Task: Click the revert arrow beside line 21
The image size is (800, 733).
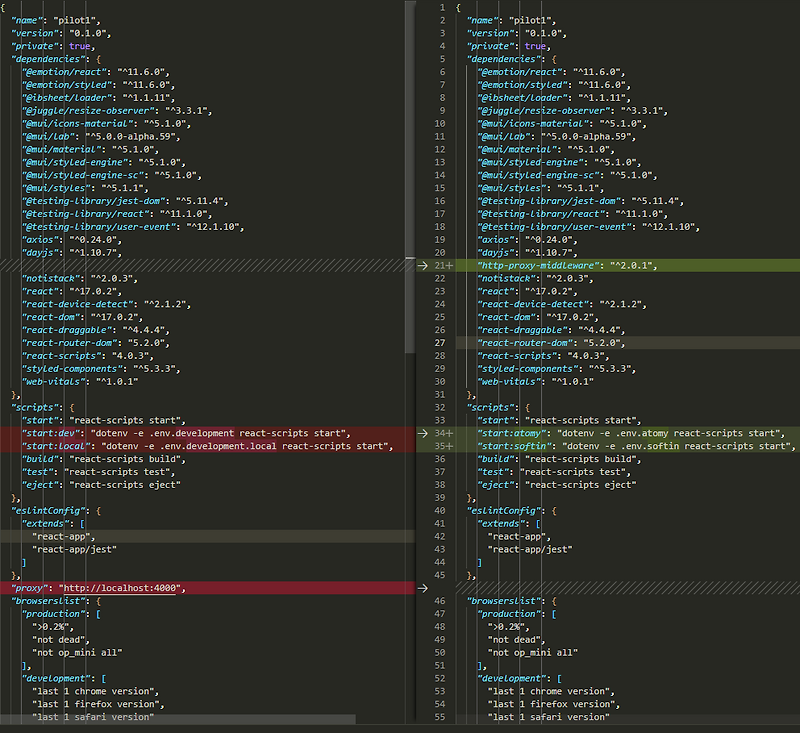Action: tap(422, 265)
